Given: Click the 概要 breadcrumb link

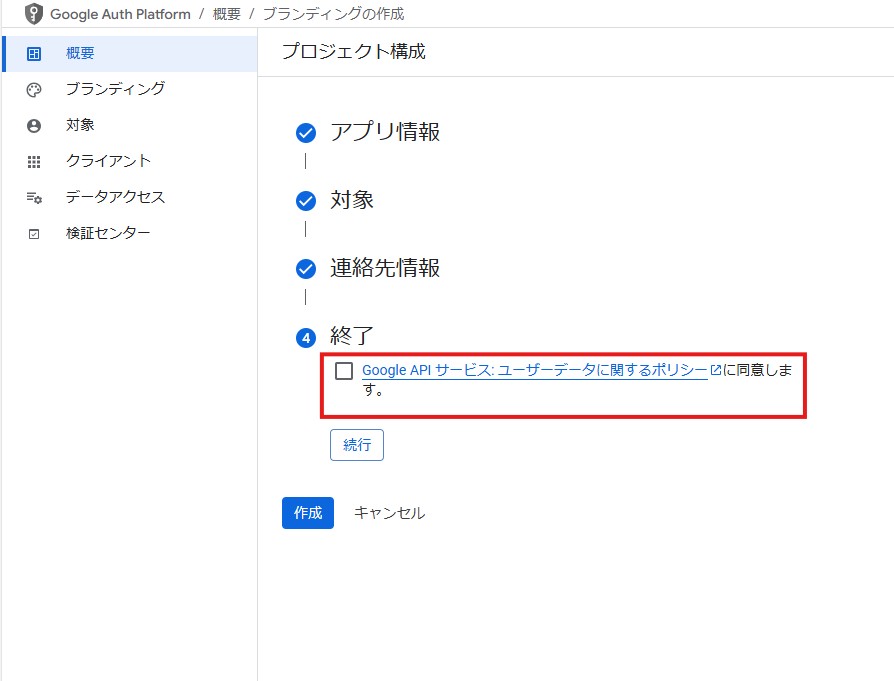Looking at the screenshot, I should [x=226, y=14].
